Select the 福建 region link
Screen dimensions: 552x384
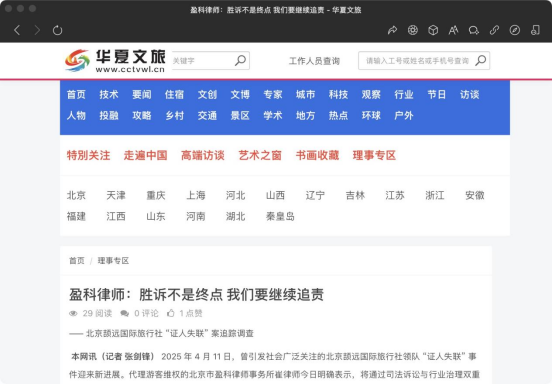(76, 216)
